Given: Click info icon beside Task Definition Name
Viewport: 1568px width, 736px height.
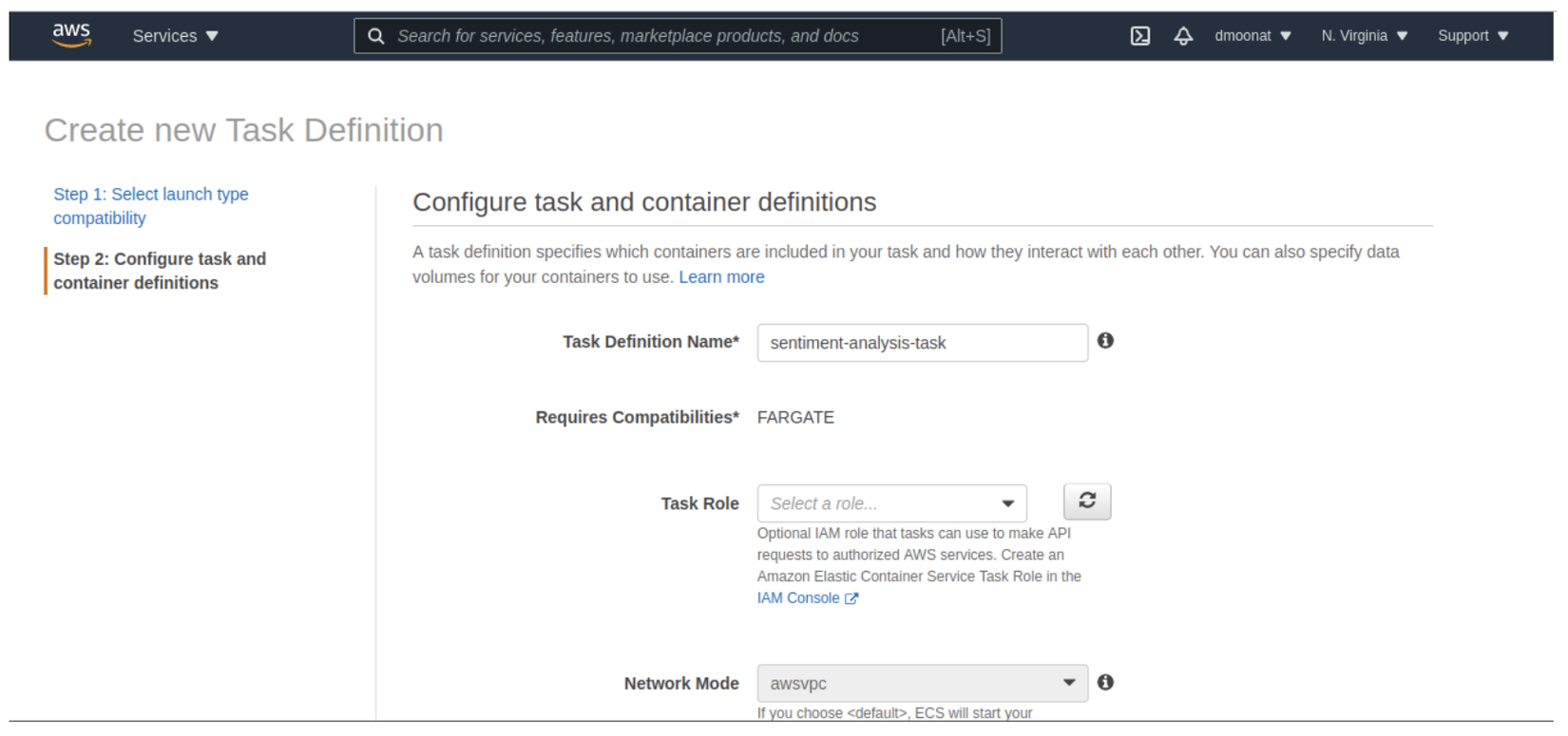Looking at the screenshot, I should (x=1105, y=341).
